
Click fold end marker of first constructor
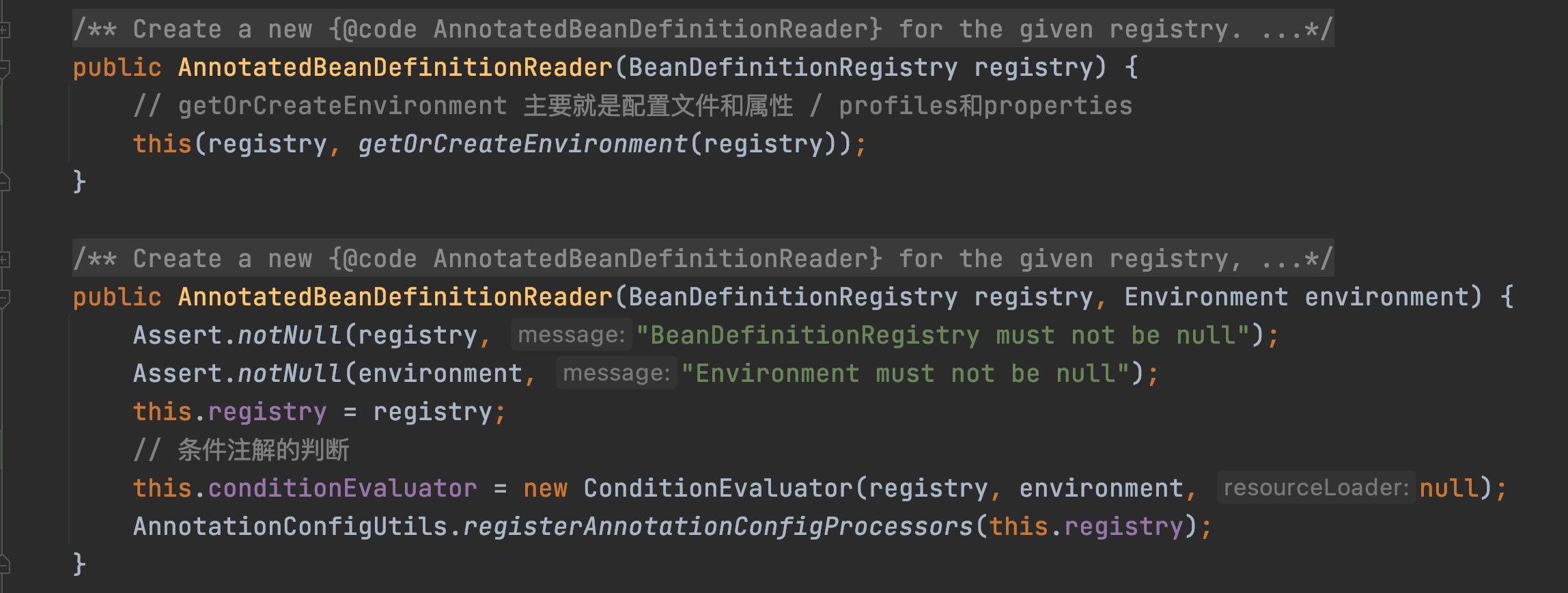pyautogui.click(x=4, y=182)
